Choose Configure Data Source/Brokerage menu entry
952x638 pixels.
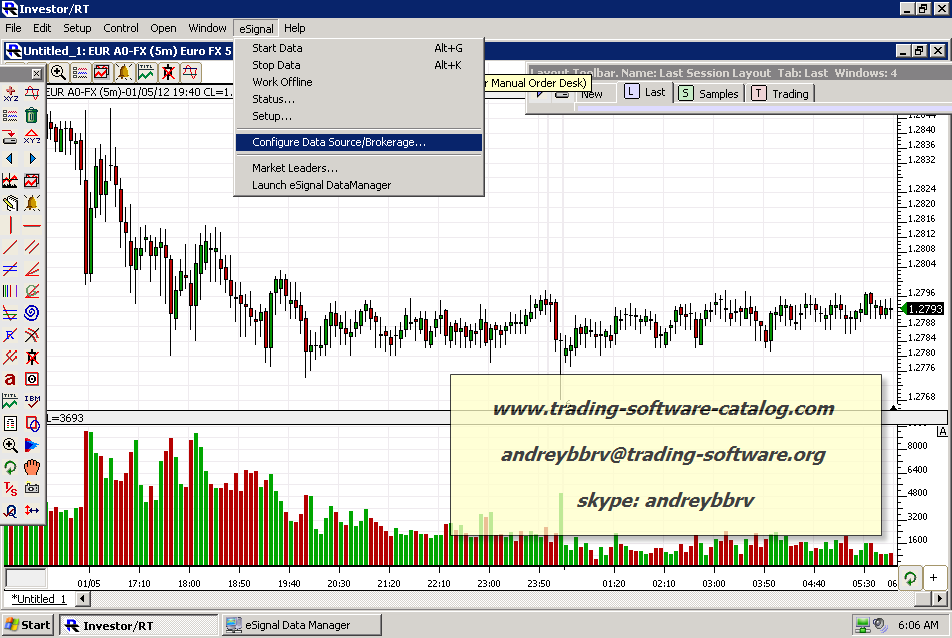339,142
